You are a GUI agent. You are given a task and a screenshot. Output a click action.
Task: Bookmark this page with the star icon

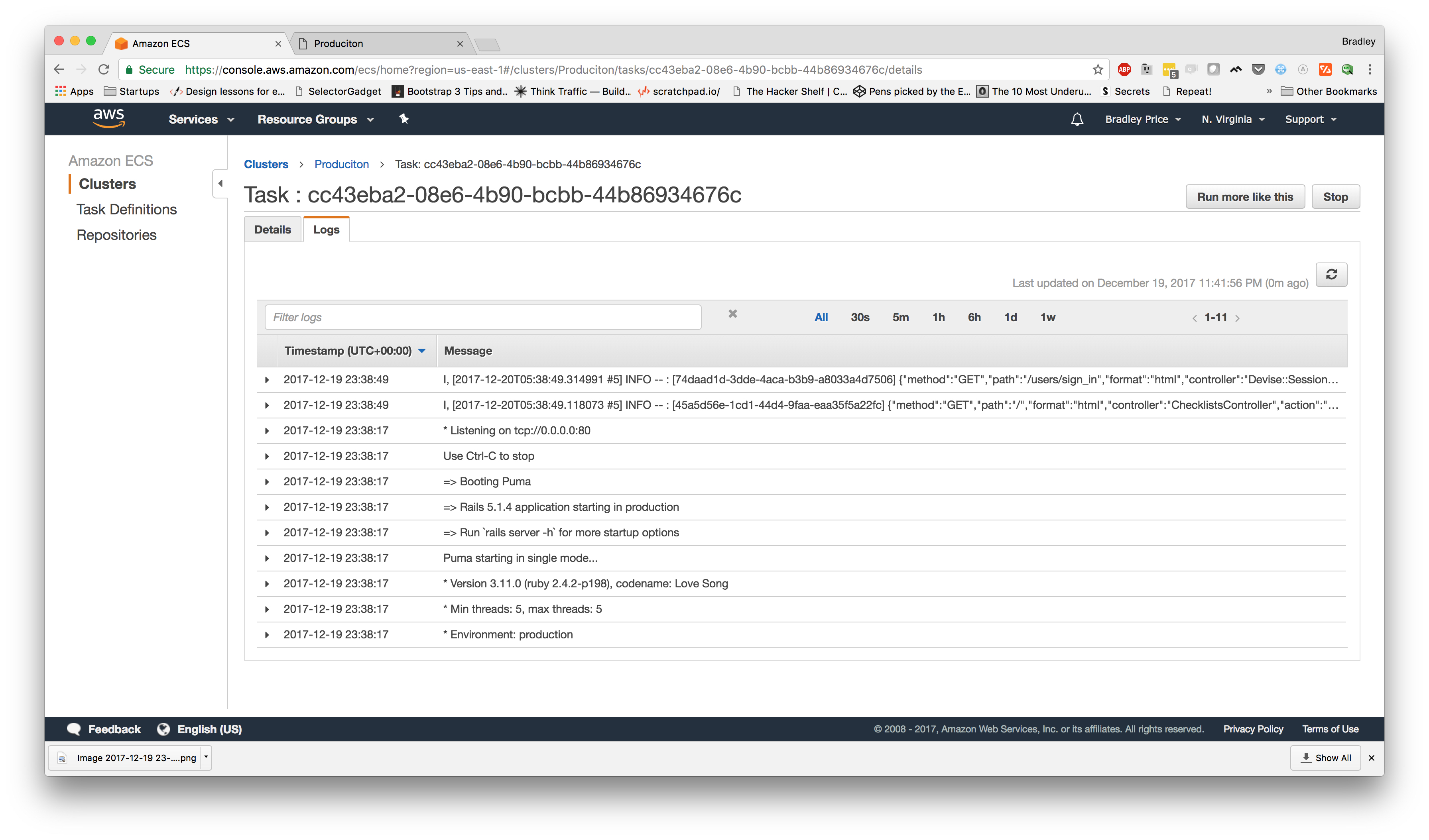1098,70
